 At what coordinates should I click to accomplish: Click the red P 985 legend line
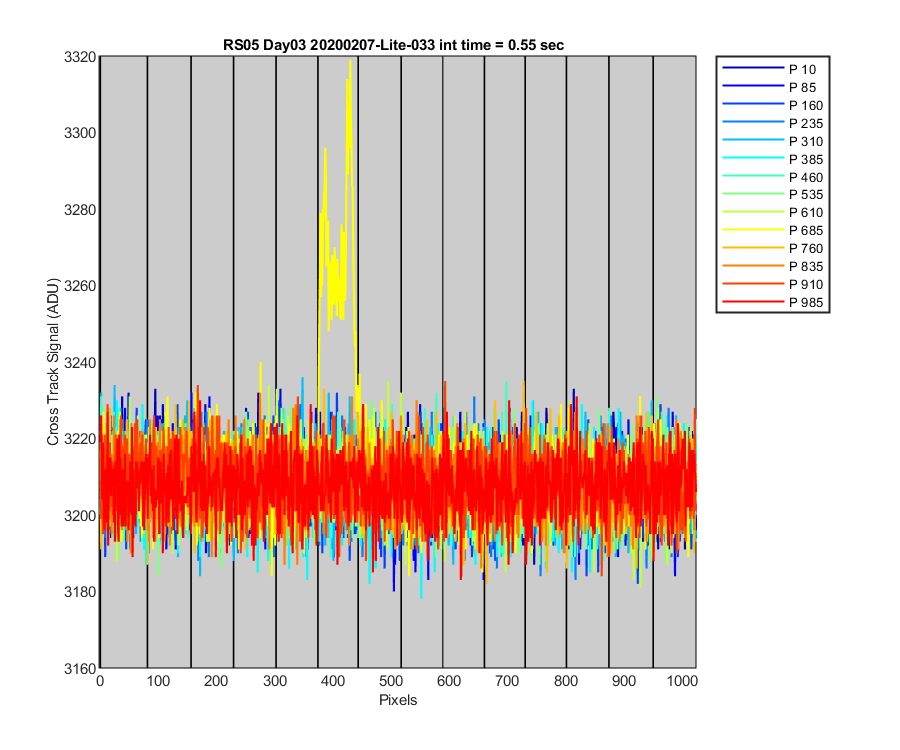click(x=753, y=301)
